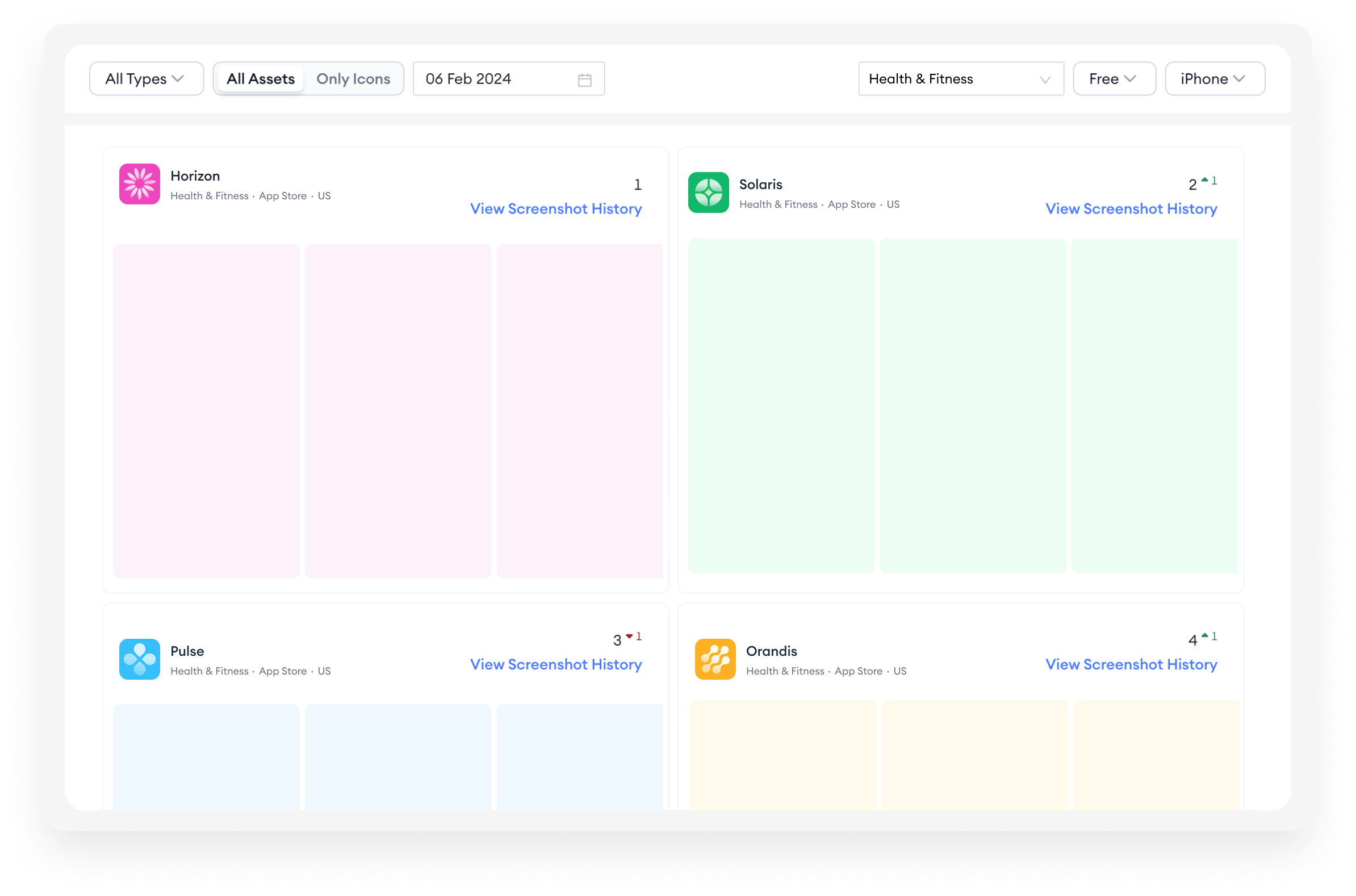Screen dimensions: 1356x896
Task: Open Horizon's third pink screenshot thumbnail
Action: click(x=579, y=411)
